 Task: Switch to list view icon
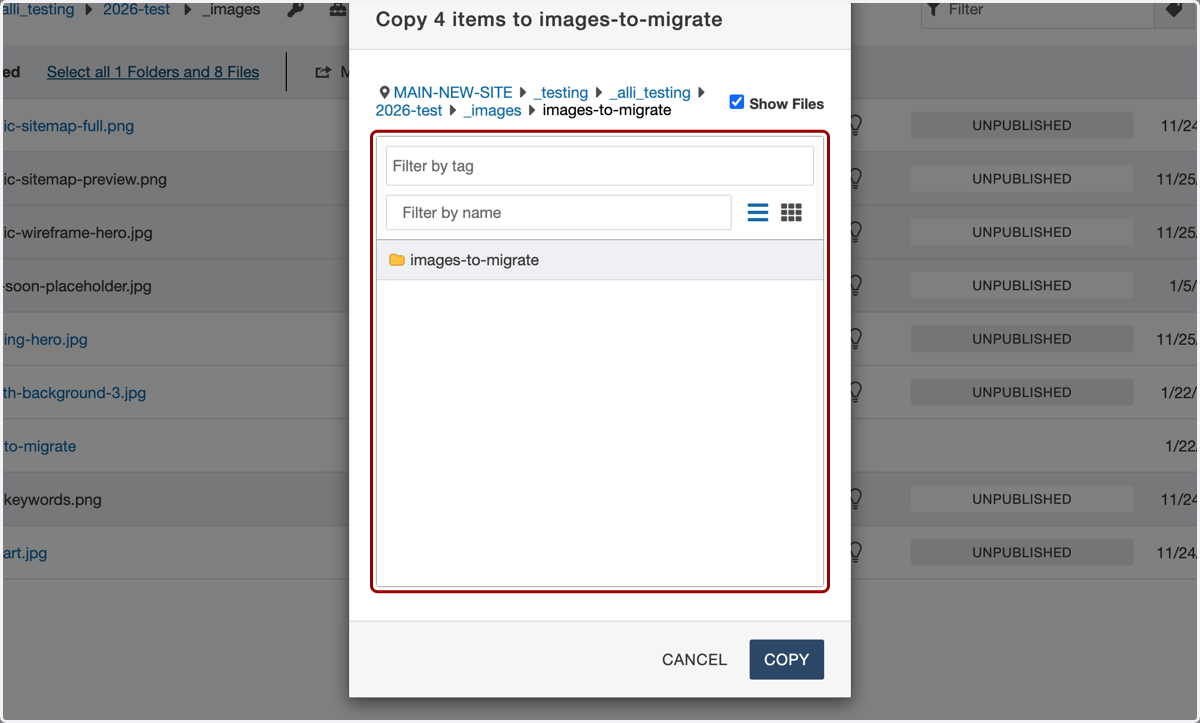(x=758, y=212)
